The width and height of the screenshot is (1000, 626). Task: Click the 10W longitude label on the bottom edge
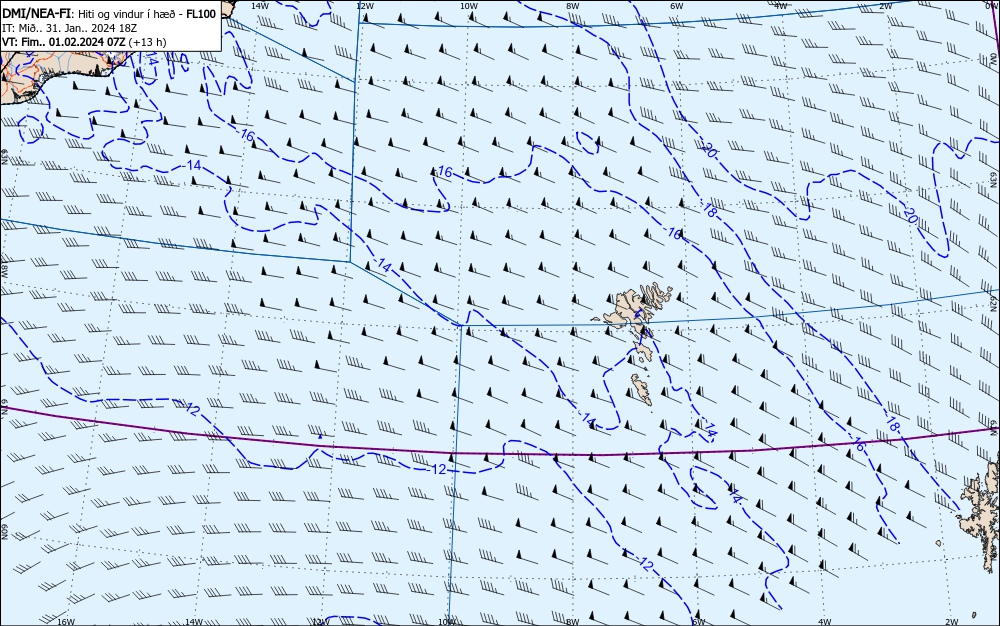click(x=447, y=622)
